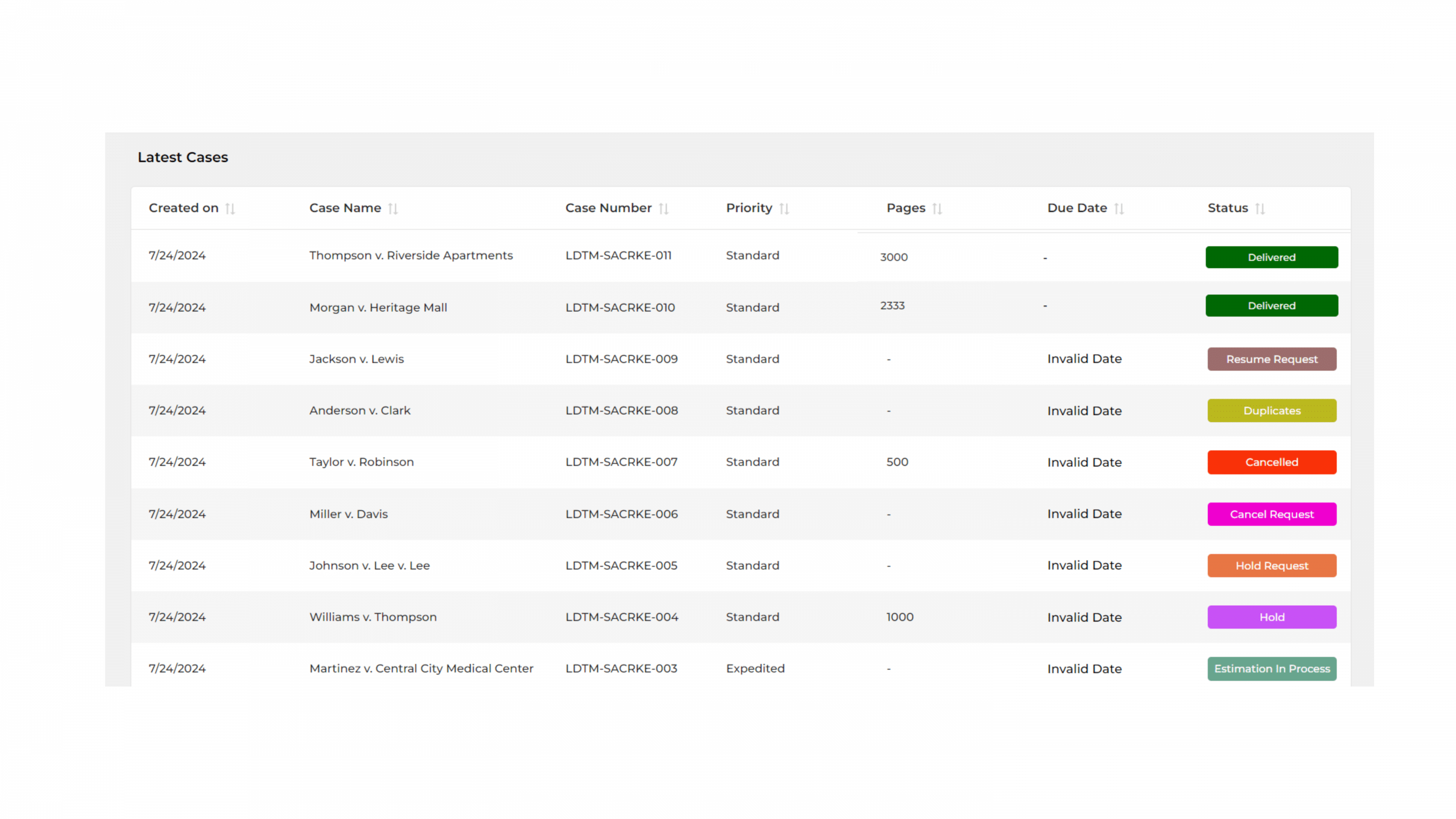Sort by Case Name arrows icon
Image resolution: width=1456 pixels, height=819 pixels.
point(393,209)
